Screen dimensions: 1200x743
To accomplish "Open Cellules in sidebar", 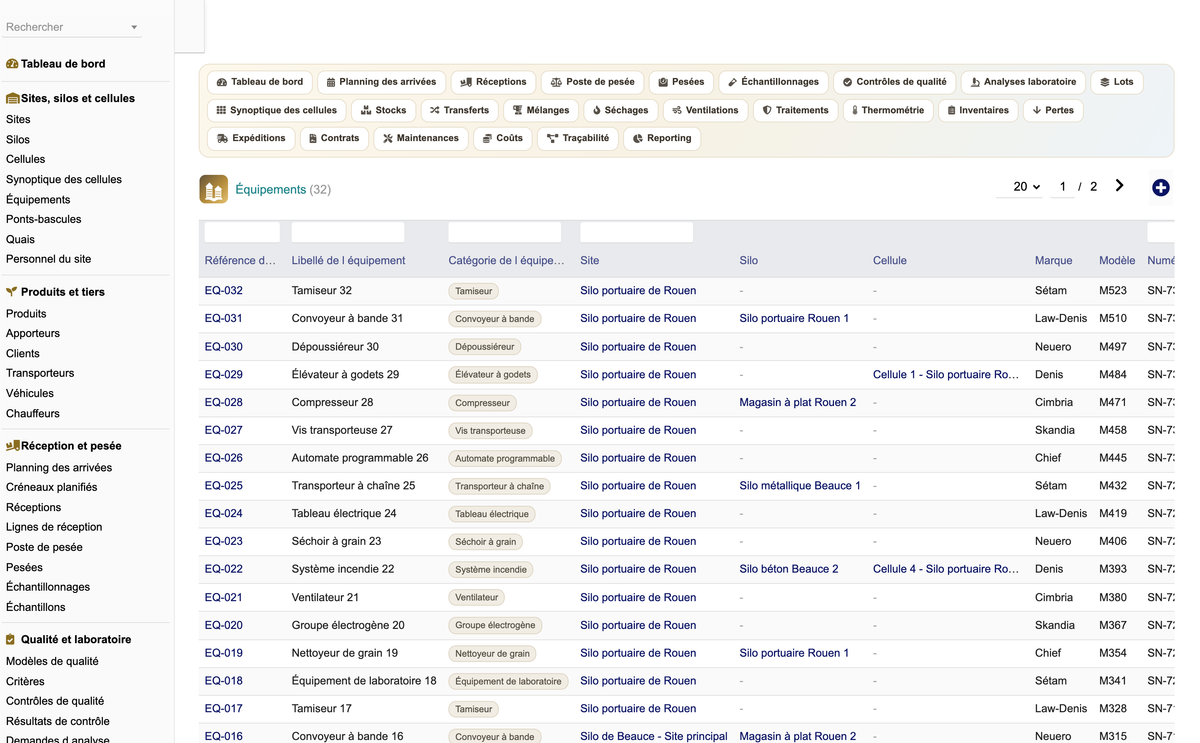I will coord(26,159).
